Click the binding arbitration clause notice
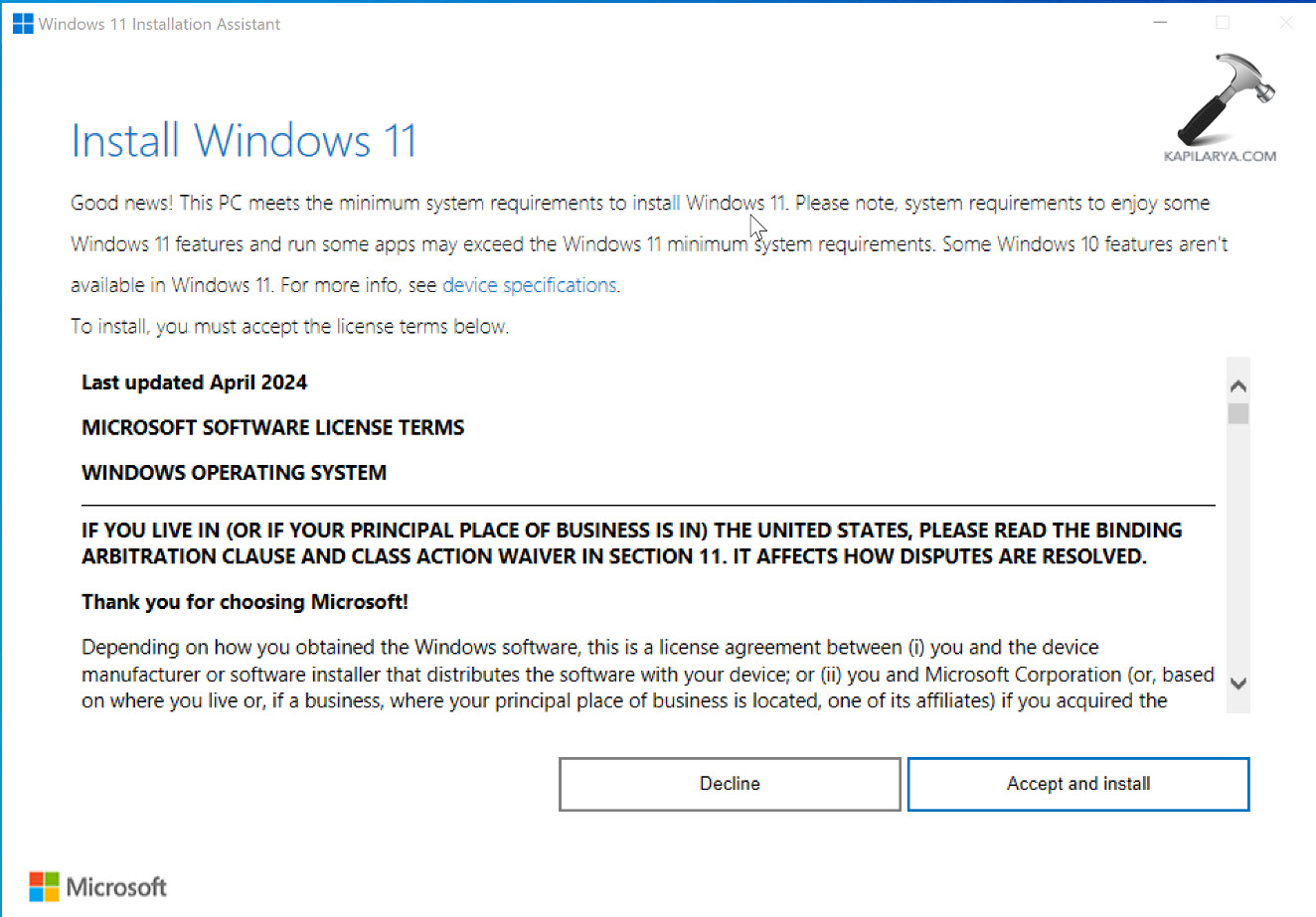 (632, 543)
